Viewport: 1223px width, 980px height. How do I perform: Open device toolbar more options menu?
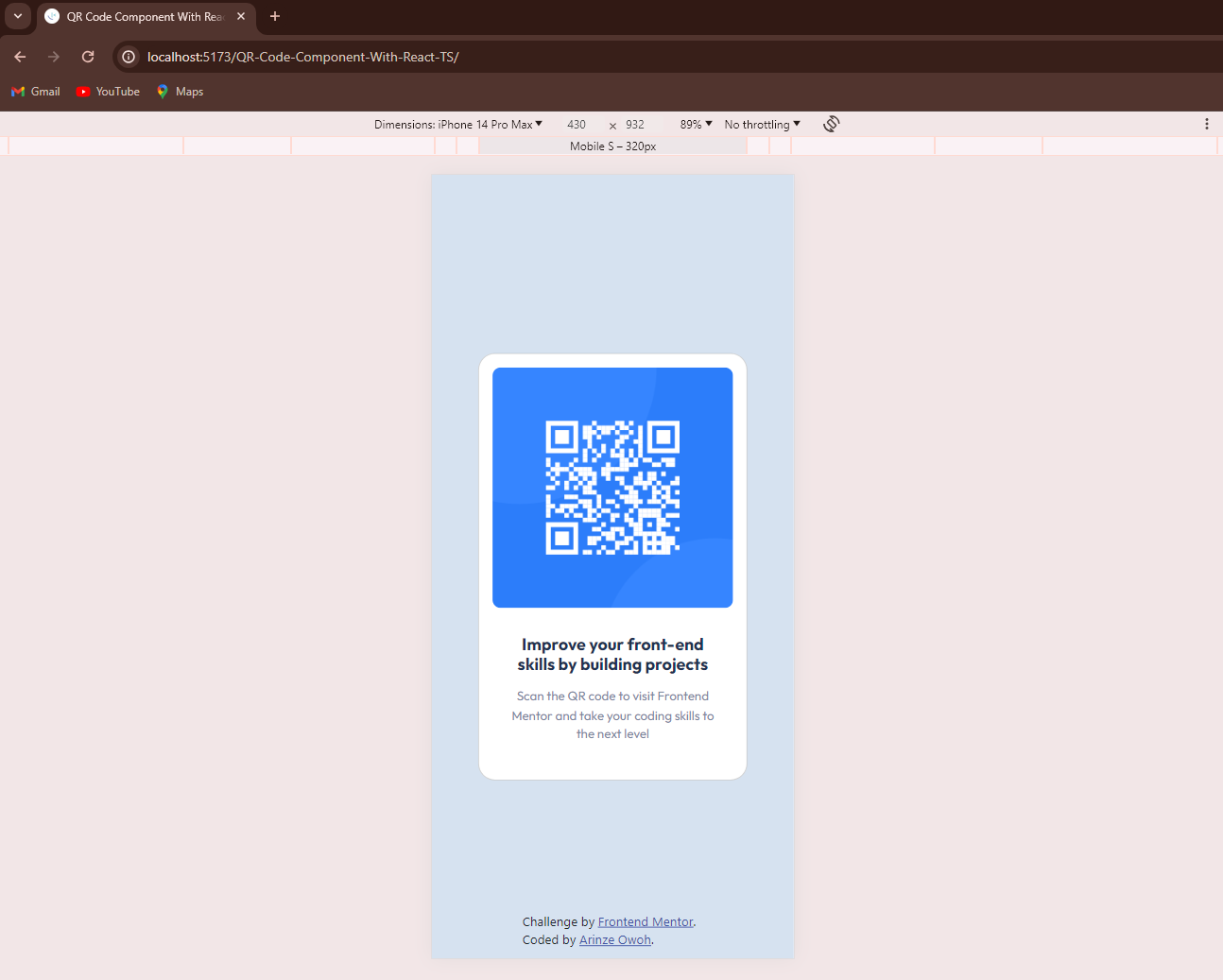point(1207,124)
